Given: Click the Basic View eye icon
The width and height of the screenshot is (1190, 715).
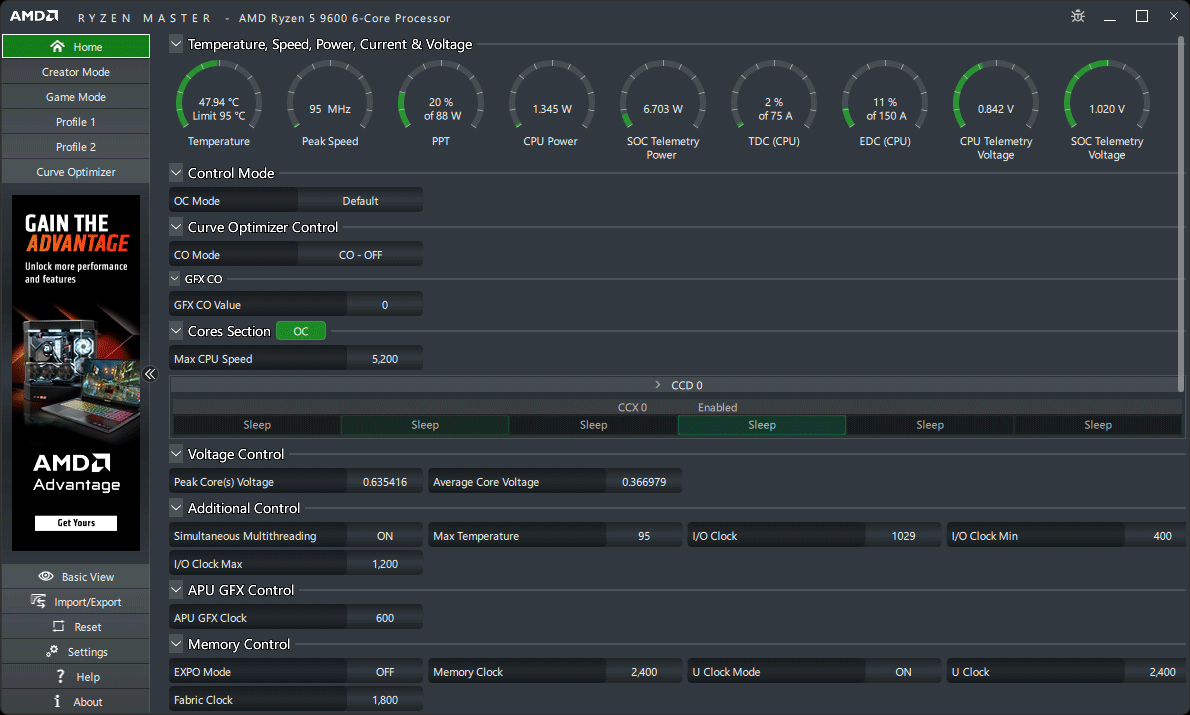Looking at the screenshot, I should pos(46,576).
